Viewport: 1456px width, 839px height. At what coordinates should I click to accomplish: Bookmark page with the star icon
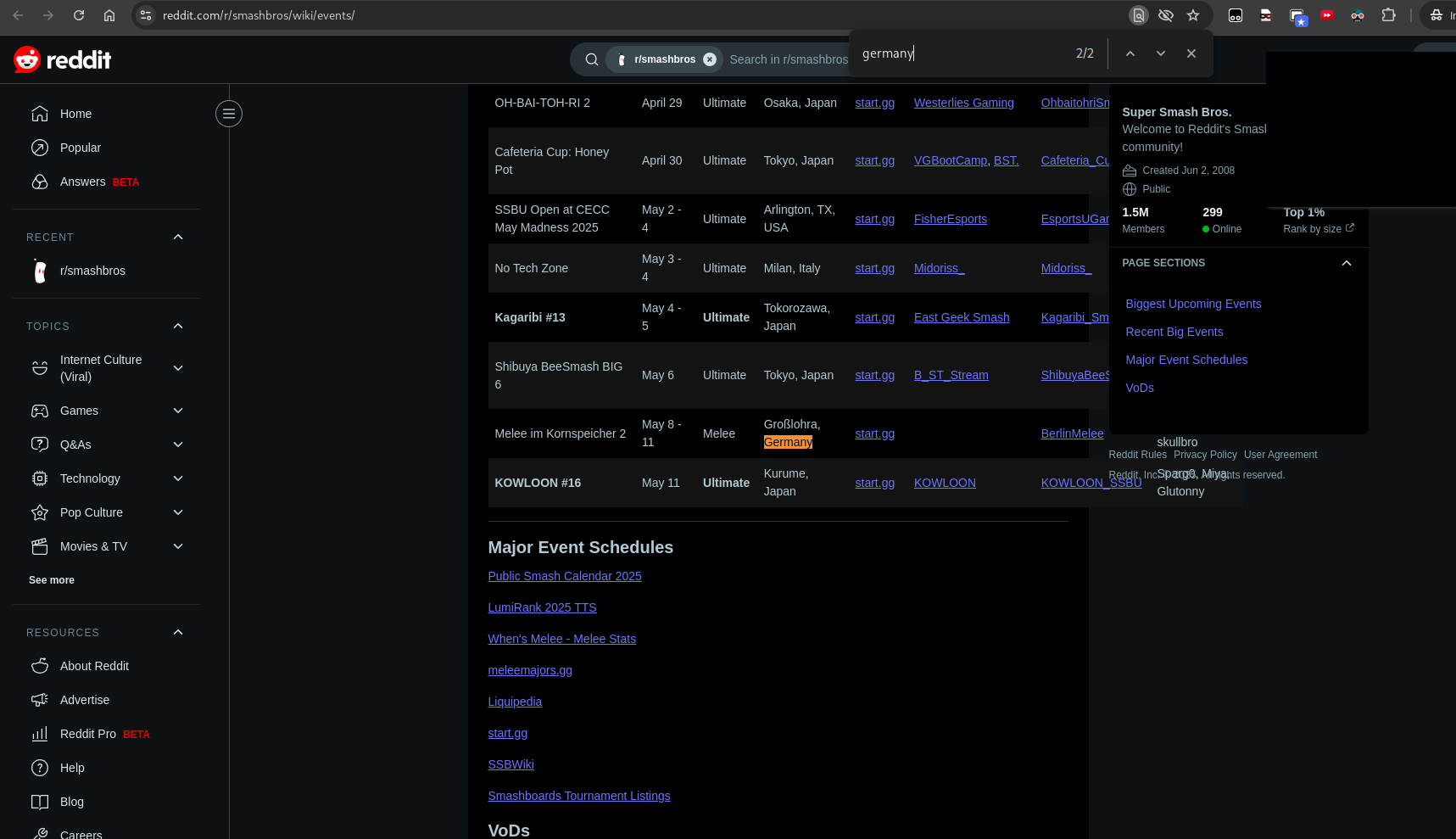(x=1193, y=15)
